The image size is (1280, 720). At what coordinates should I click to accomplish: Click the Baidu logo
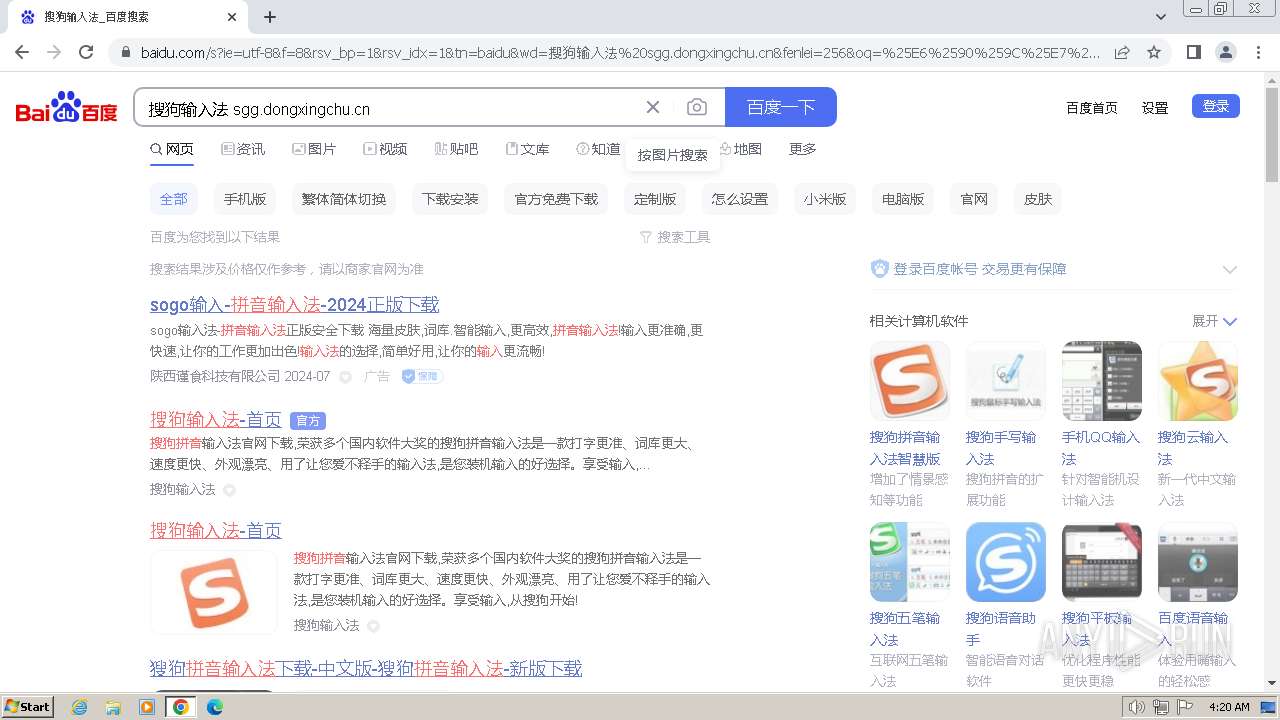(x=66, y=107)
